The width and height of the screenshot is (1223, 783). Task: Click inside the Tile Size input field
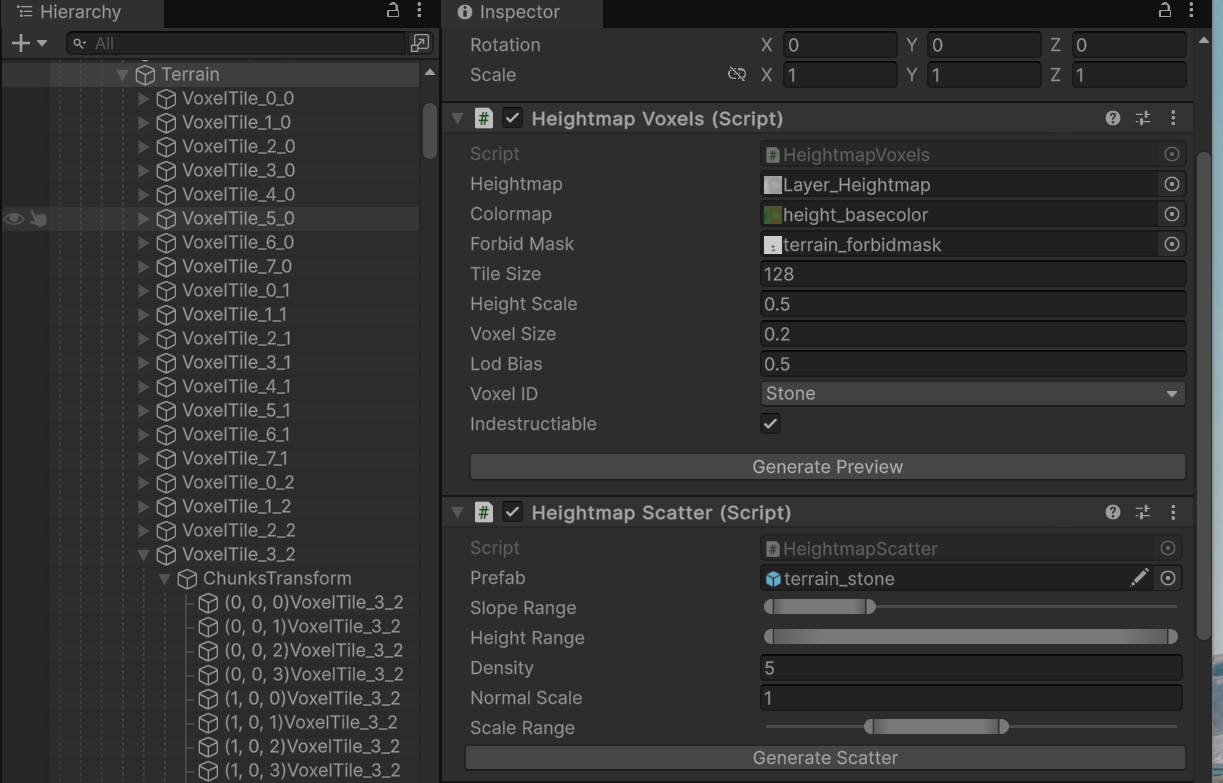[900, 274]
